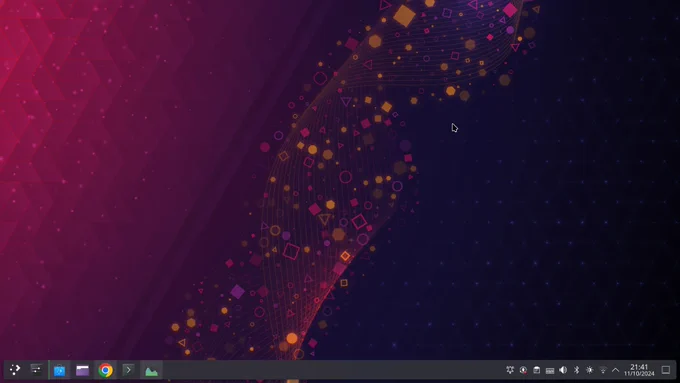Viewport: 680px width, 383px height.
Task: Open the pager settings sliders icon
Action: pyautogui.click(x=36, y=370)
